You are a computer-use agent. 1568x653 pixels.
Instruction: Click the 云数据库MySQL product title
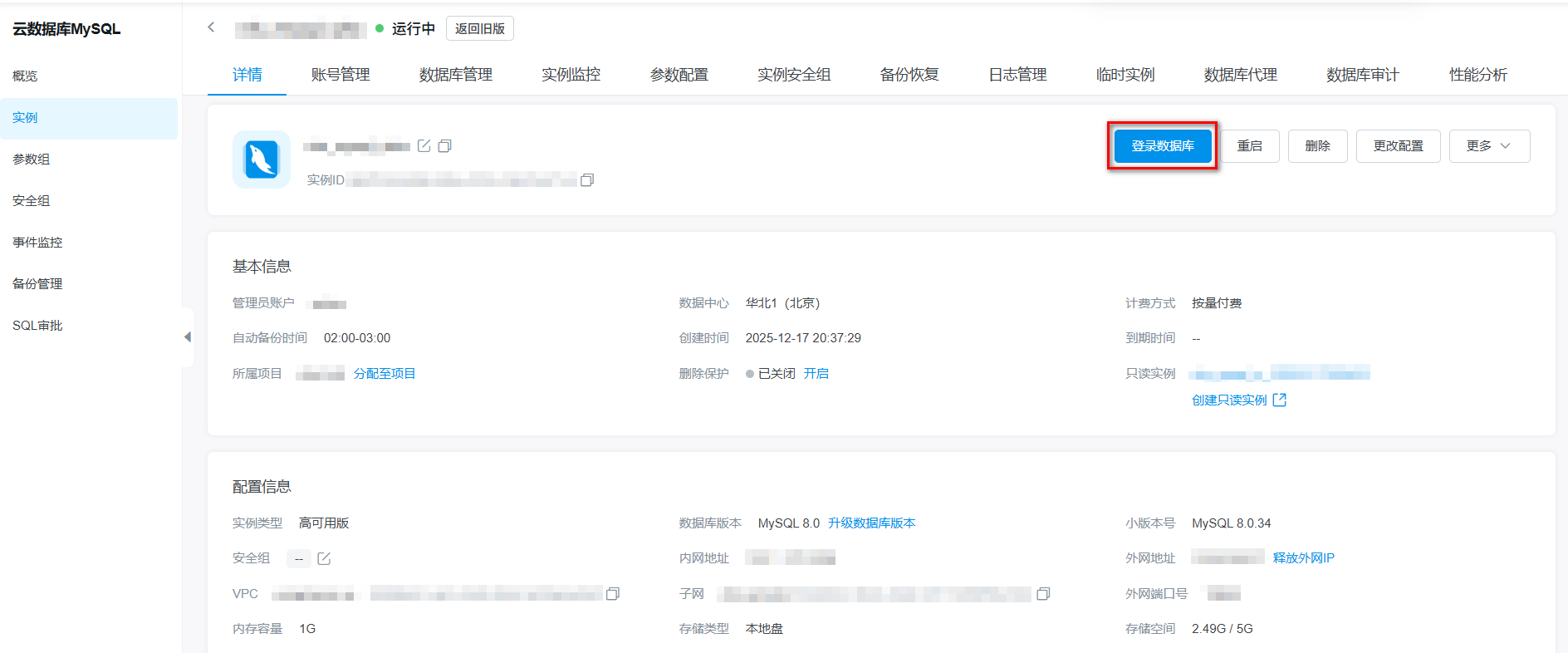(66, 29)
